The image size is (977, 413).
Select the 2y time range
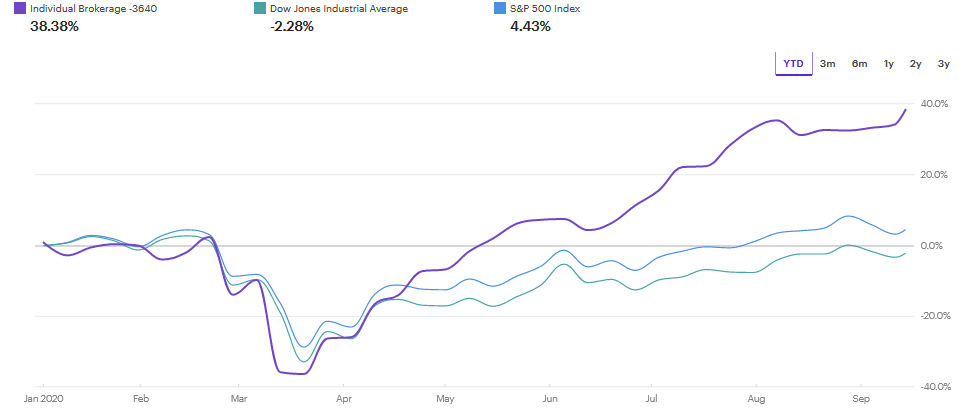(x=916, y=64)
